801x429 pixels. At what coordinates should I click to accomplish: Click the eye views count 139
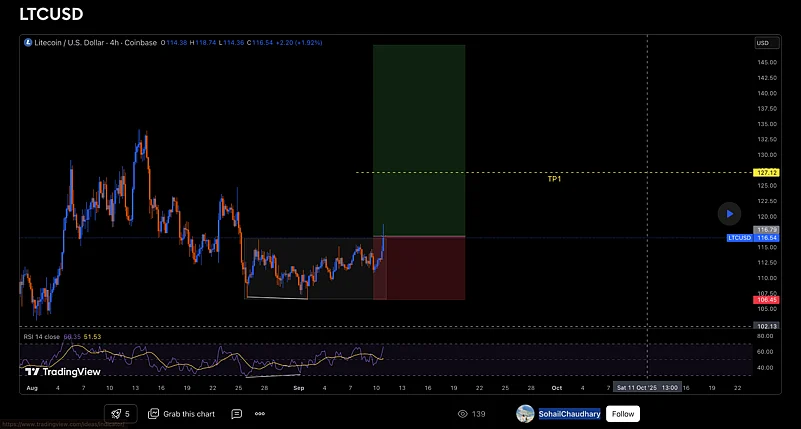tap(472, 414)
